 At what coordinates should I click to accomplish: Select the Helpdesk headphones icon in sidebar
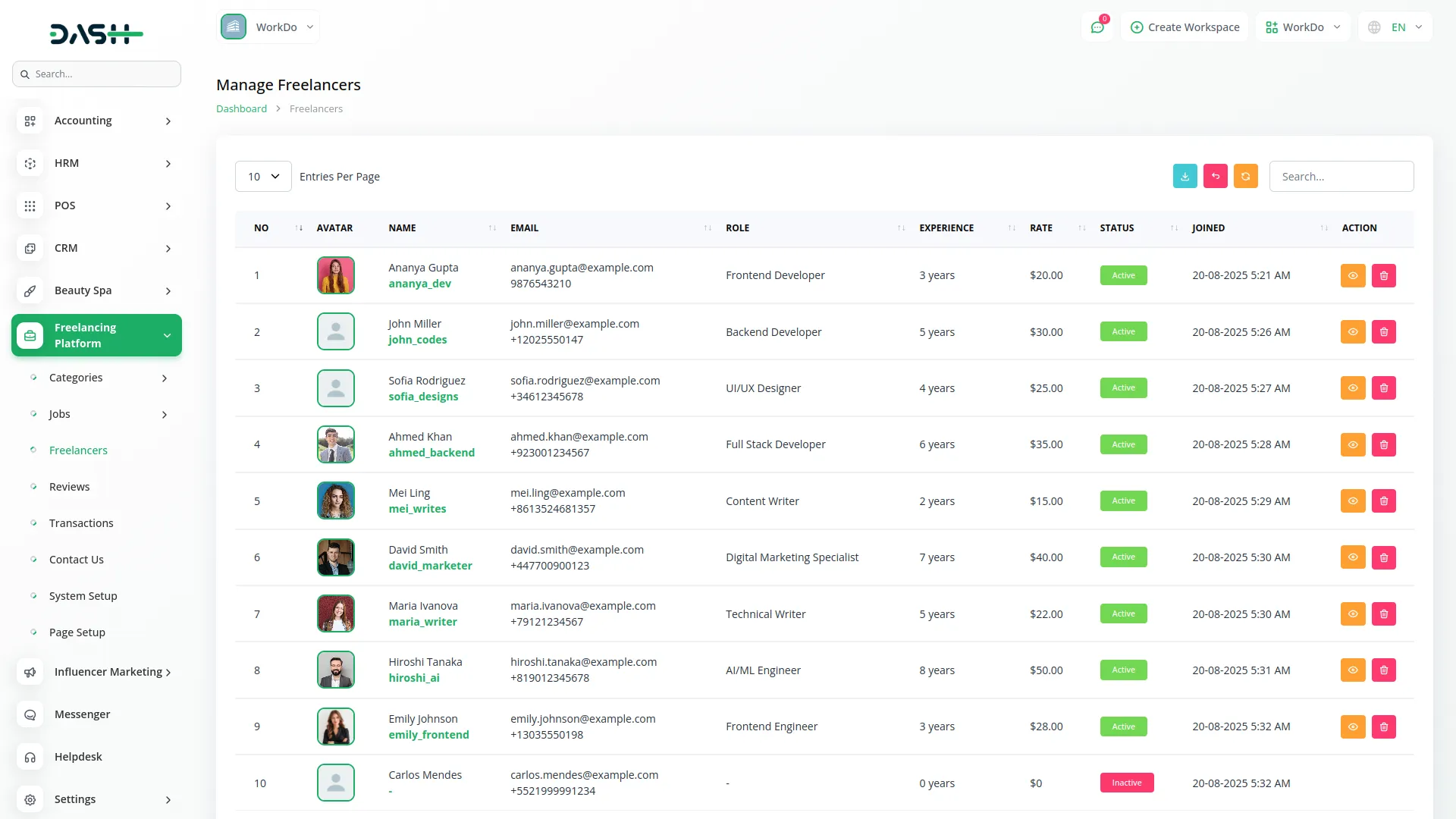[x=30, y=757]
